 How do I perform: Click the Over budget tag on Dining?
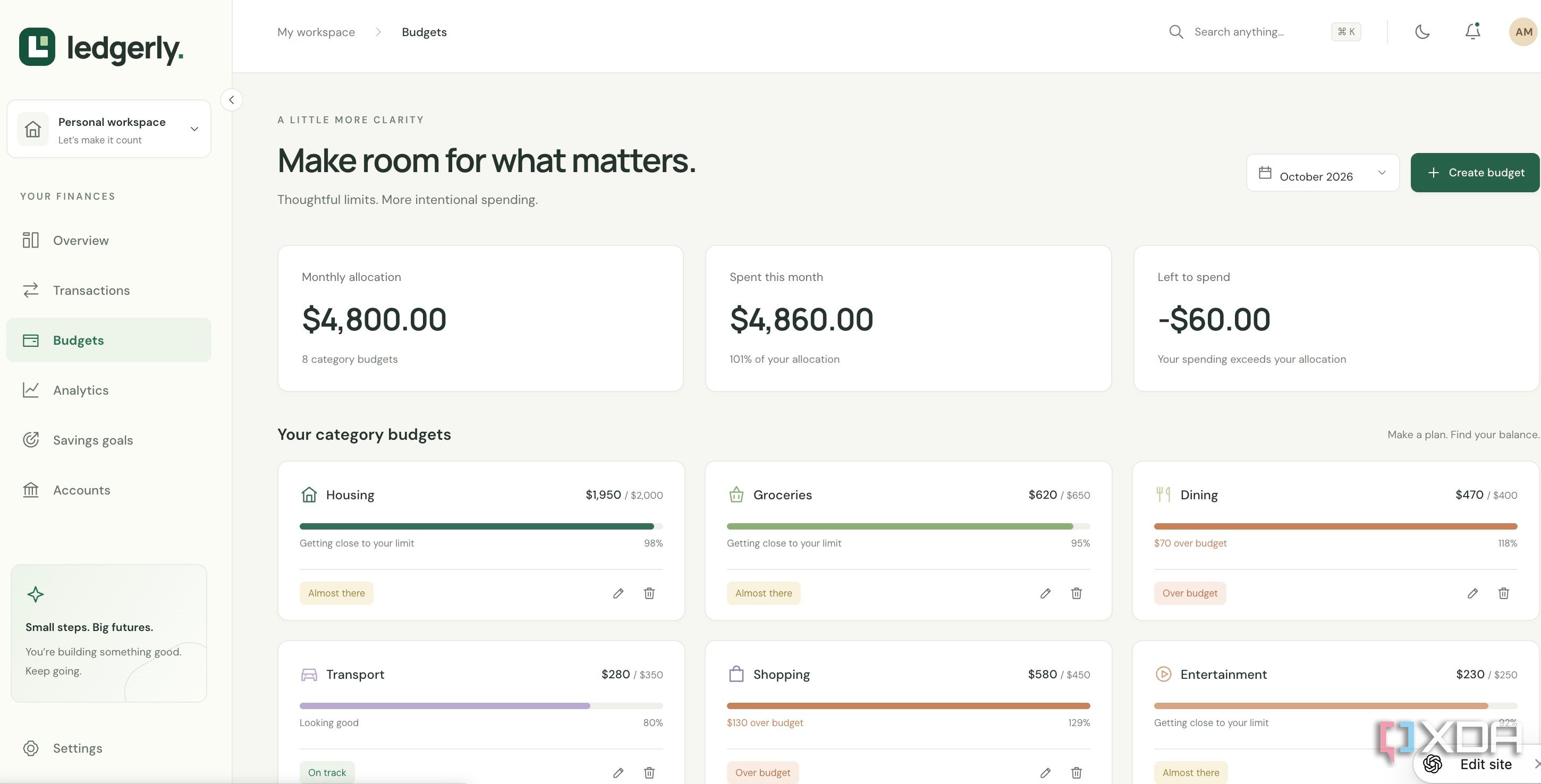pyautogui.click(x=1189, y=593)
